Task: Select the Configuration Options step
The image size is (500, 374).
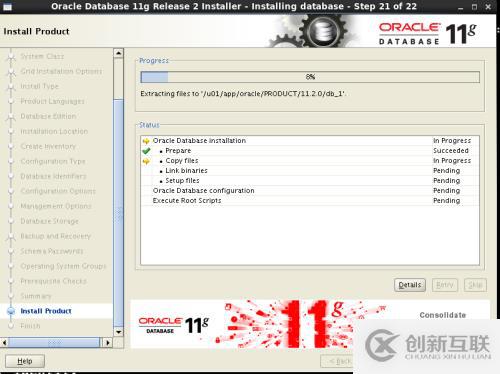Action: (x=58, y=191)
